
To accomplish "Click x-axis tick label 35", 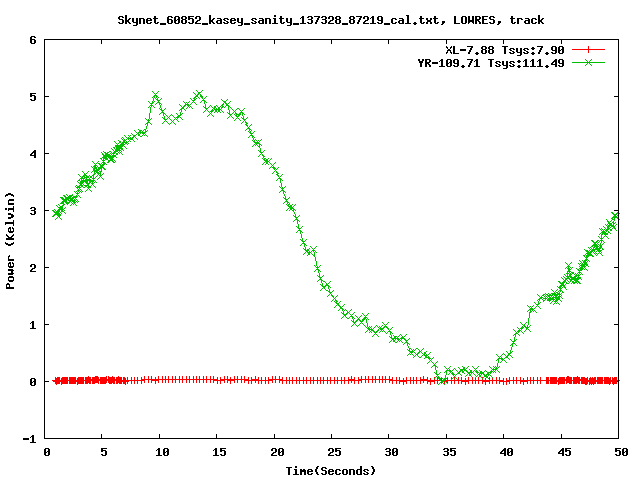I will [x=449, y=452].
